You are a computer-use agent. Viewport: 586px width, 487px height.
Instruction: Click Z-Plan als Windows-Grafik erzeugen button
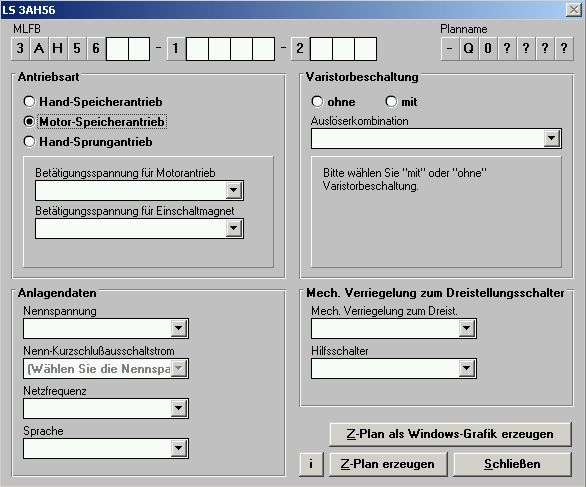tap(450, 434)
